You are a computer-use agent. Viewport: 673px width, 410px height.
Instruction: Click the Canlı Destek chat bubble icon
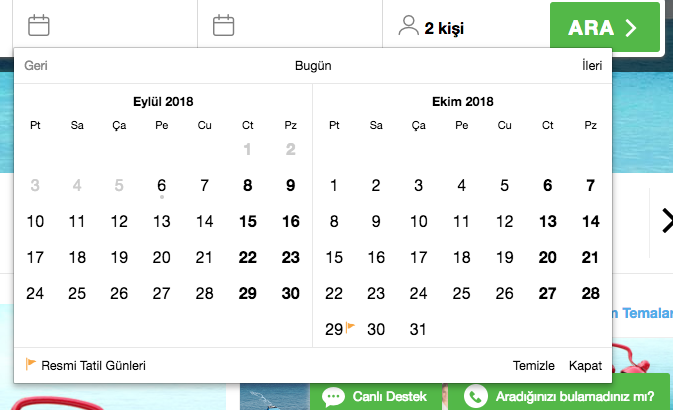click(x=333, y=396)
